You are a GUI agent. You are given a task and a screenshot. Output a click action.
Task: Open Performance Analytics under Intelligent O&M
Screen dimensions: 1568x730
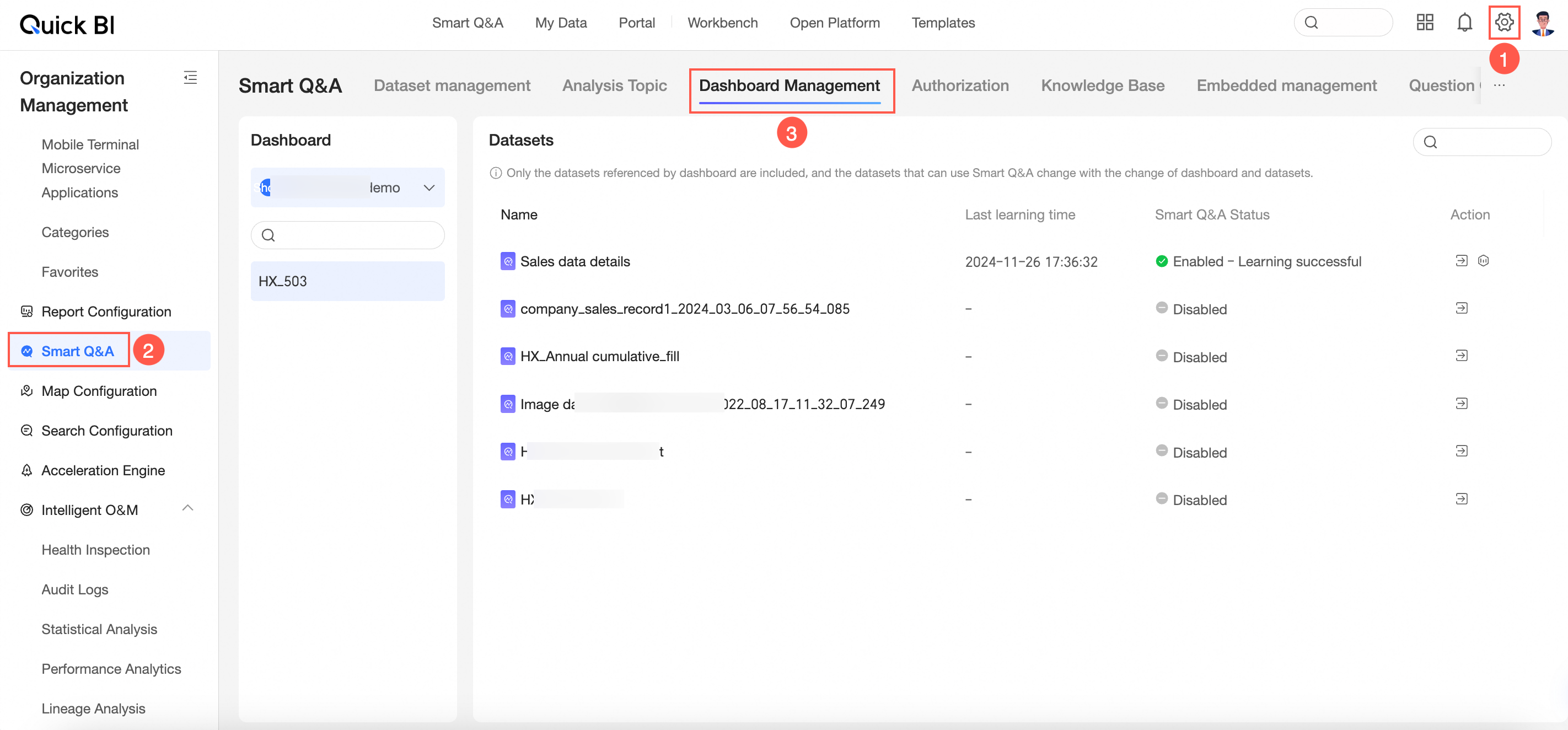click(111, 668)
